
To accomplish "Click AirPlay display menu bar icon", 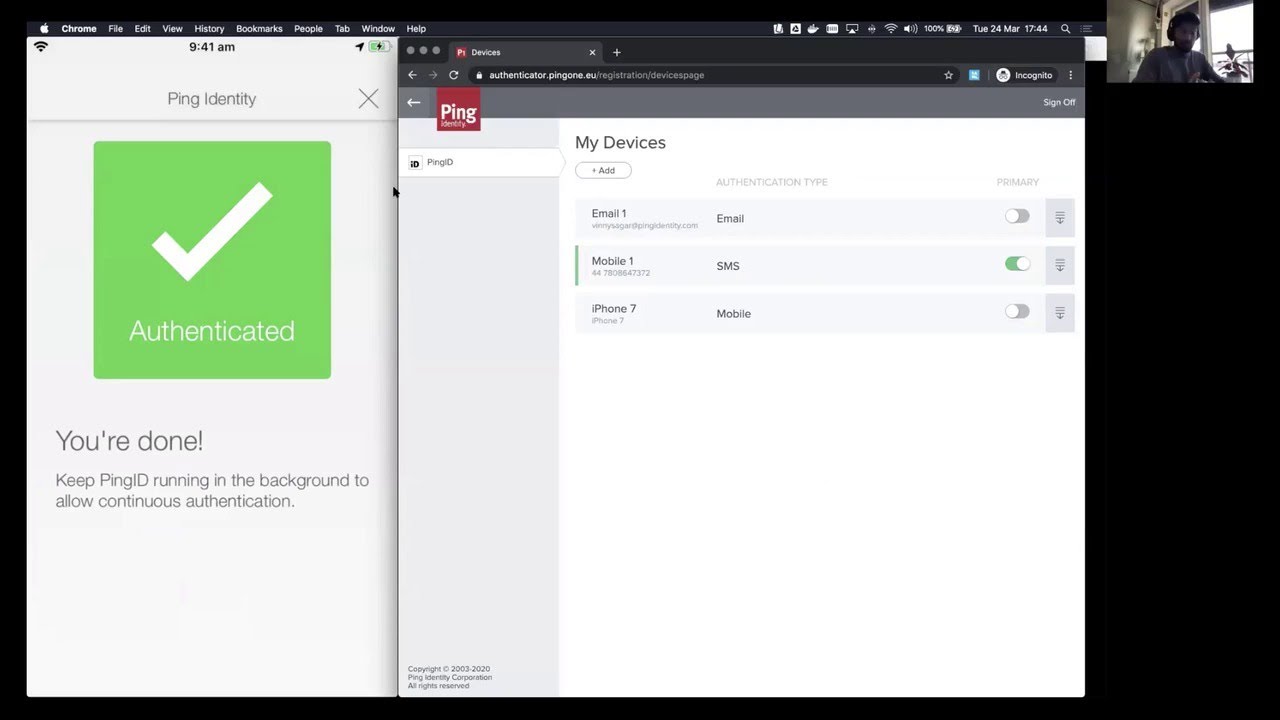I will click(x=852, y=29).
